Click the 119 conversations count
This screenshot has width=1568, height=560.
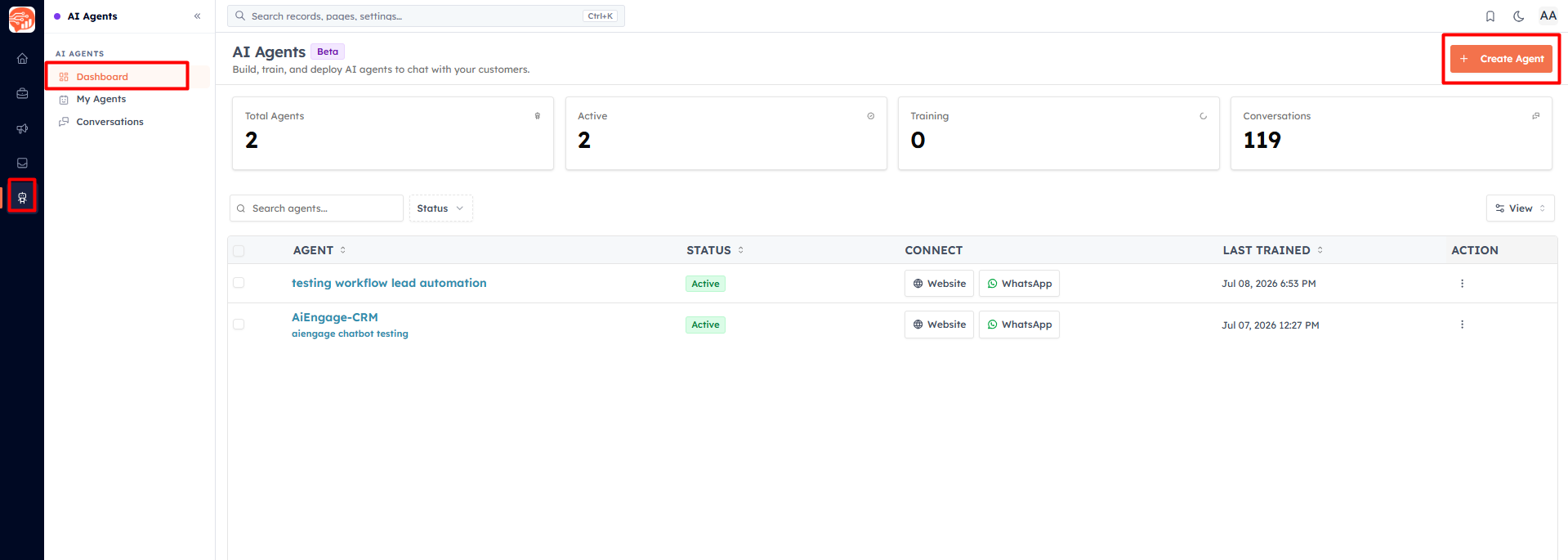[x=1262, y=141]
